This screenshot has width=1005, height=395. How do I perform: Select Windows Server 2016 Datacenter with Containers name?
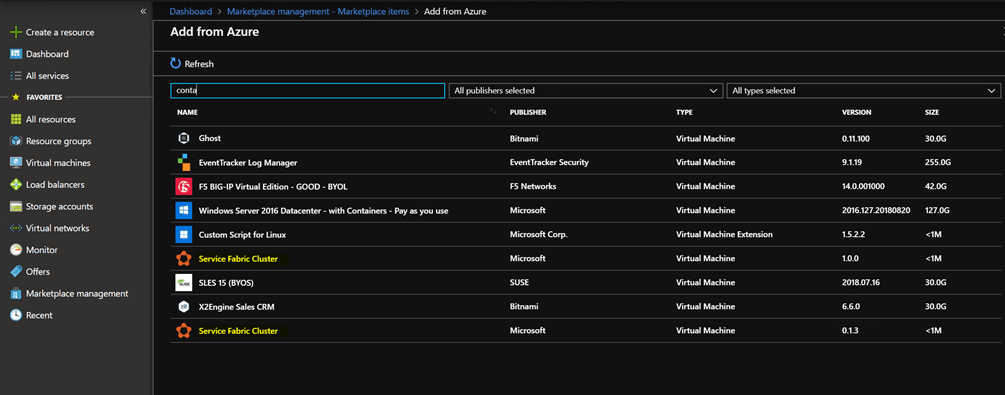coord(324,211)
